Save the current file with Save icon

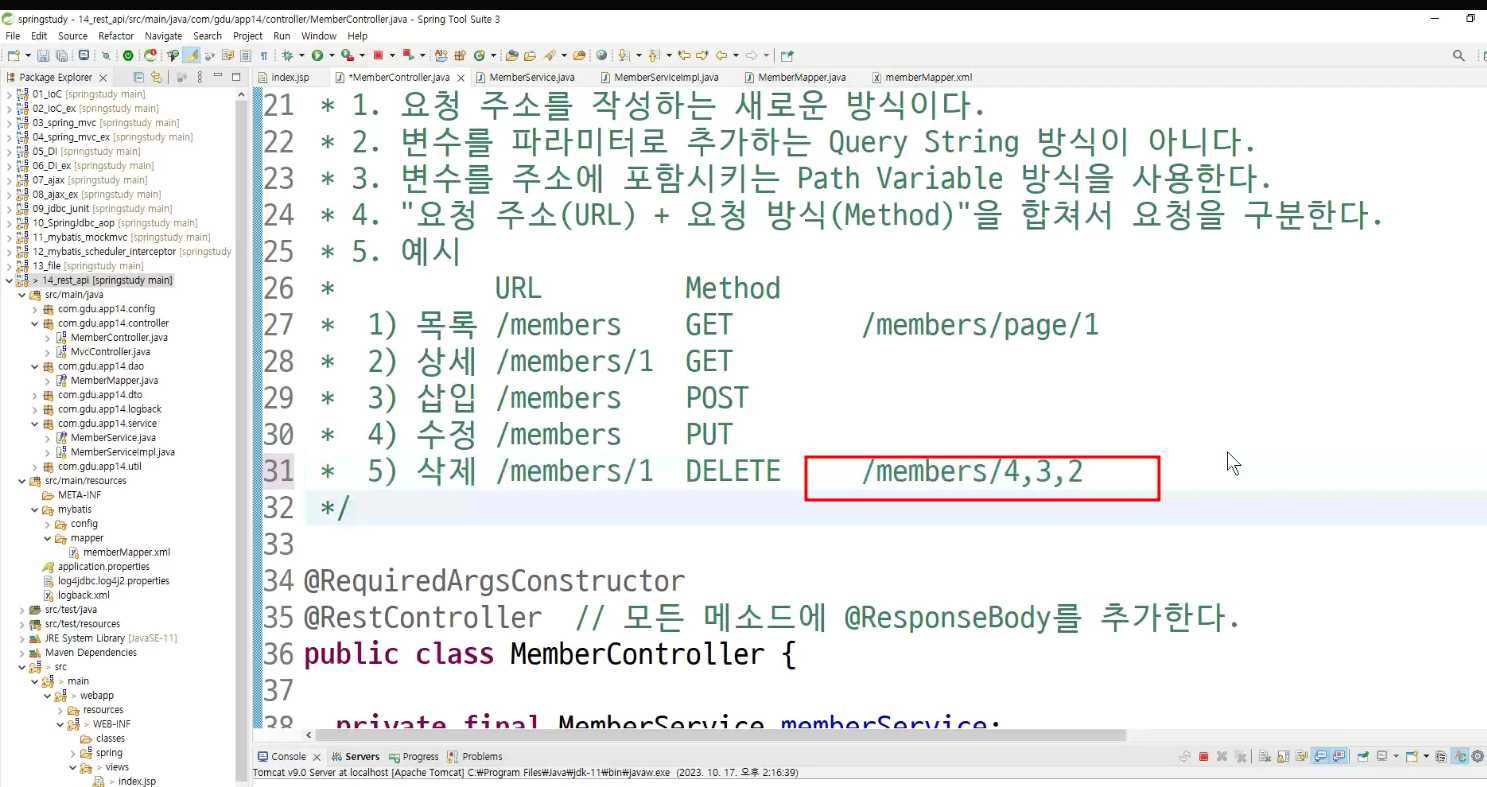coord(43,55)
